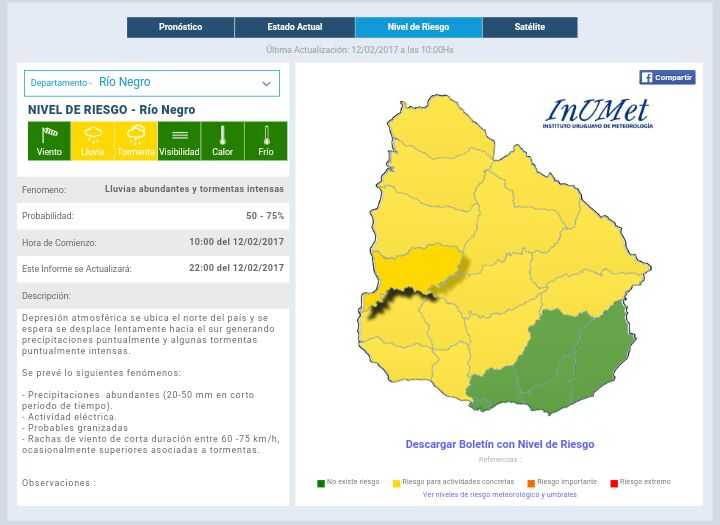Open the Departamento dropdown list
This screenshot has width=720, height=525.
150,83
